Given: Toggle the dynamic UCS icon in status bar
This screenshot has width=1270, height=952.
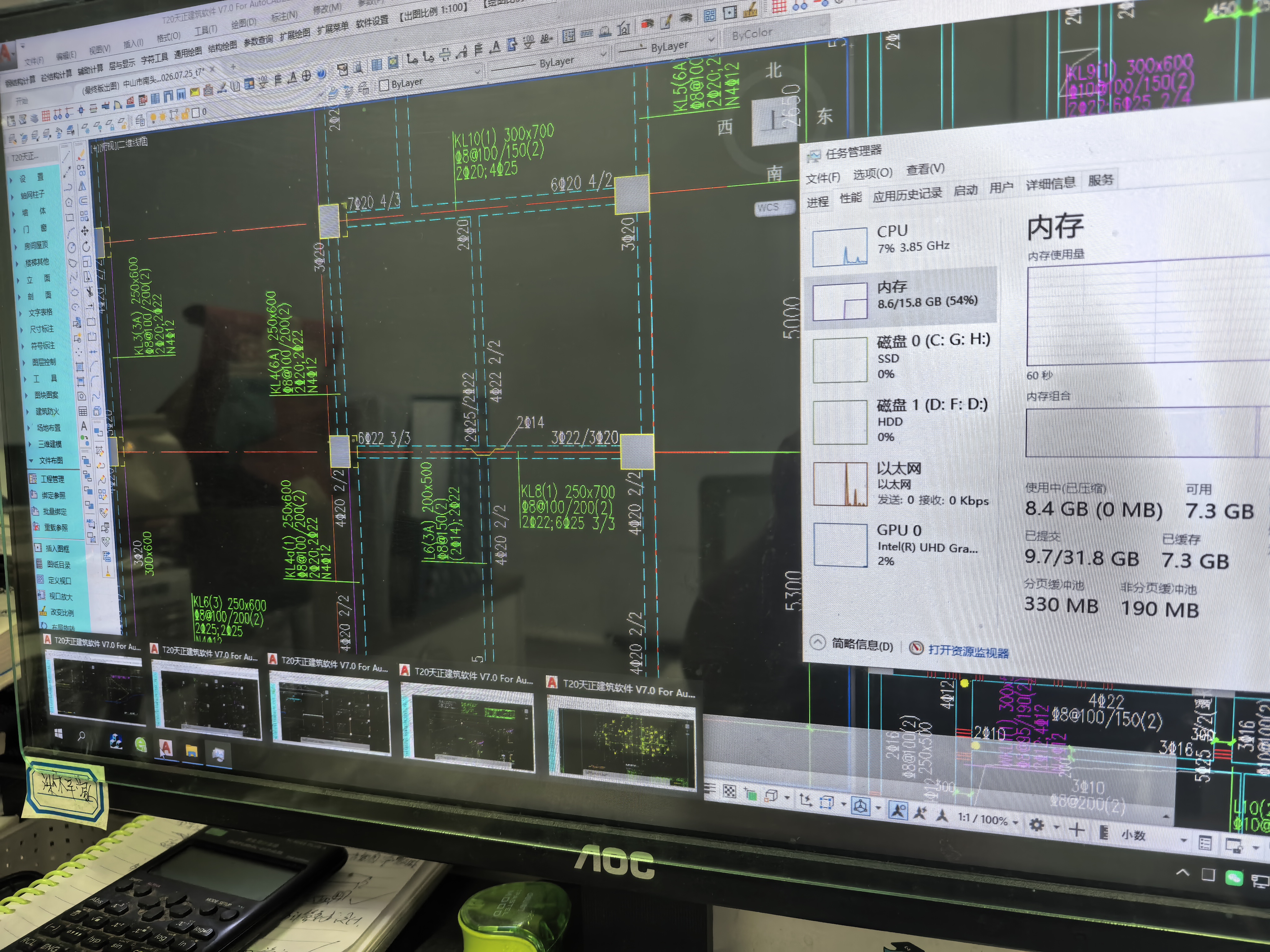Looking at the screenshot, I should point(806,800).
